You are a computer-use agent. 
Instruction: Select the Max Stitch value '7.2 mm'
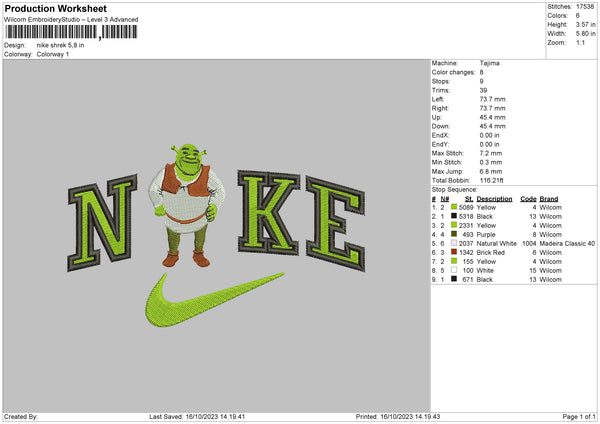(491, 153)
